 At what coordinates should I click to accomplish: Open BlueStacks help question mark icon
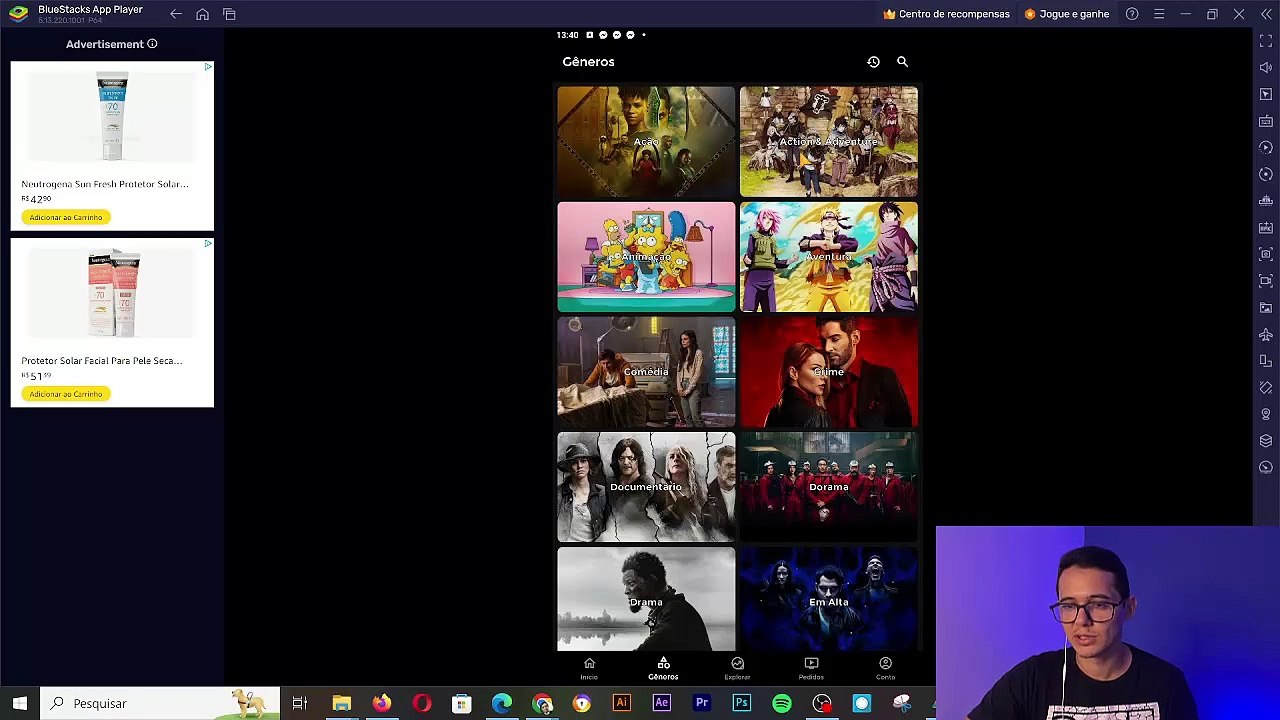[x=1132, y=14]
